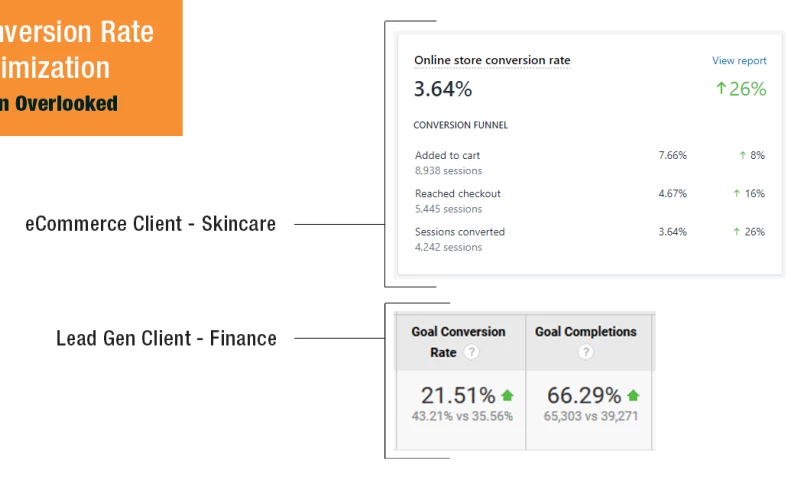Image resolution: width=800 pixels, height=480 pixels.
Task: Click the 26% increase arrow in Sessions converted row
Action: [x=737, y=232]
